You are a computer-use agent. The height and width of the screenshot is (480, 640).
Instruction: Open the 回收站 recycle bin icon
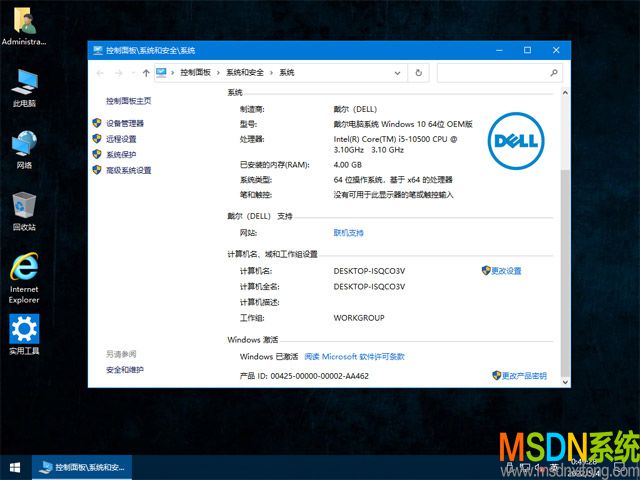(x=24, y=211)
